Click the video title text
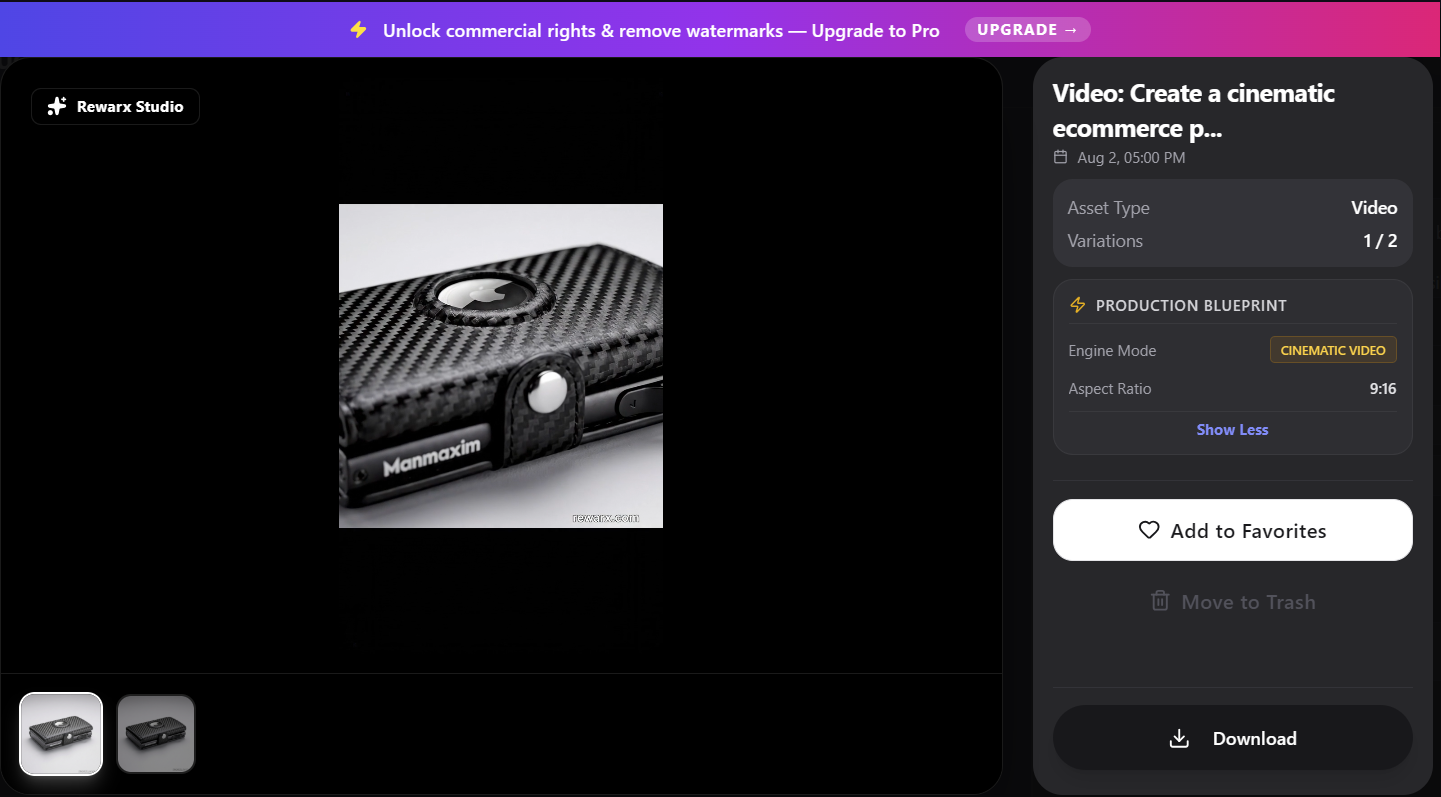Screen dimensions: 1441x797 click(1193, 111)
